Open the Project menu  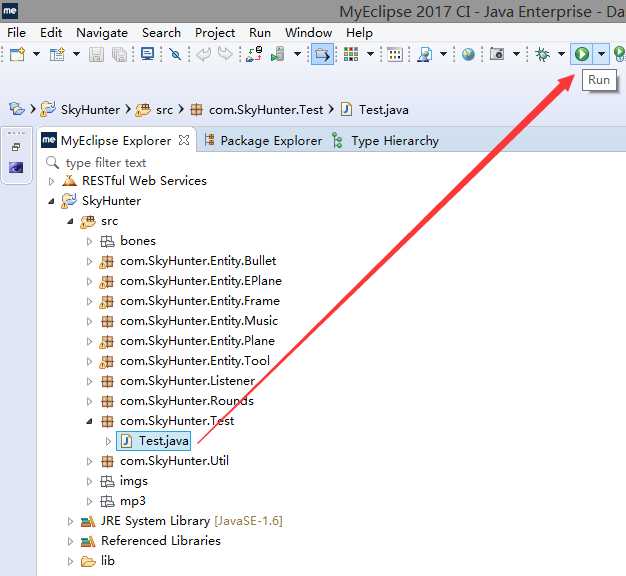coord(215,33)
